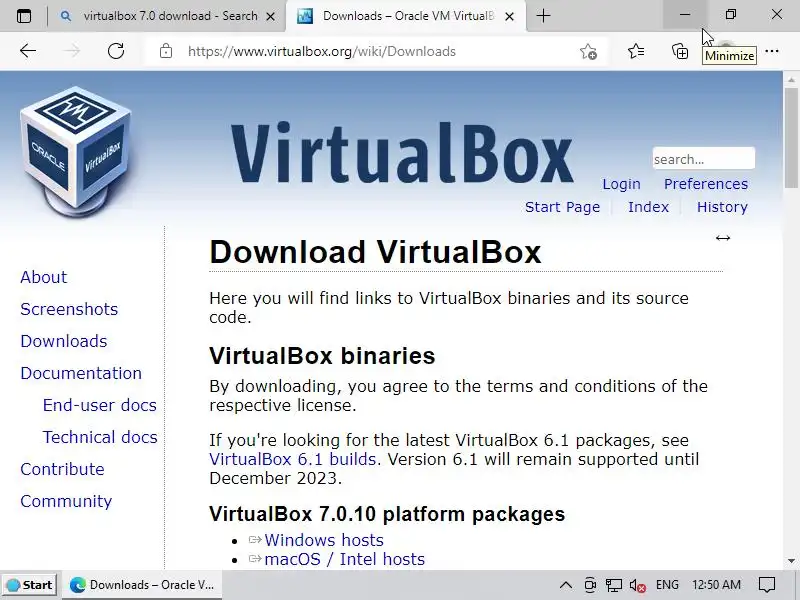This screenshot has height=600, width=800.
Task: Show hidden system tray icons
Action: 565,585
